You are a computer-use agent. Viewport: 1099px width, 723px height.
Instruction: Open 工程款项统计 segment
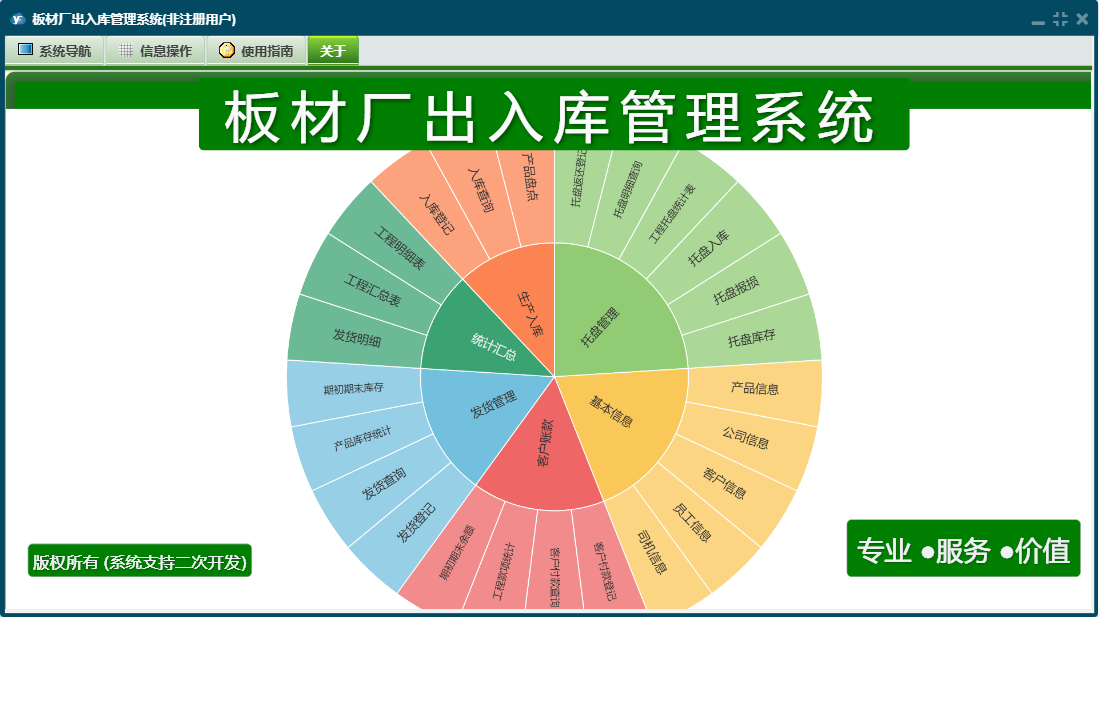(x=503, y=571)
